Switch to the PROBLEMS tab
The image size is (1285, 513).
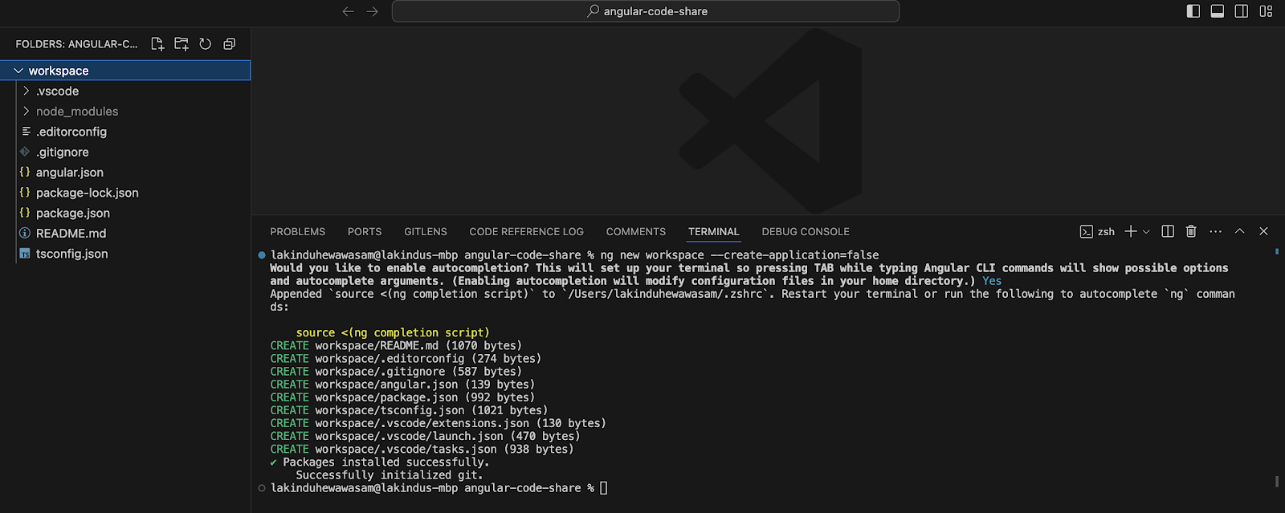[297, 231]
